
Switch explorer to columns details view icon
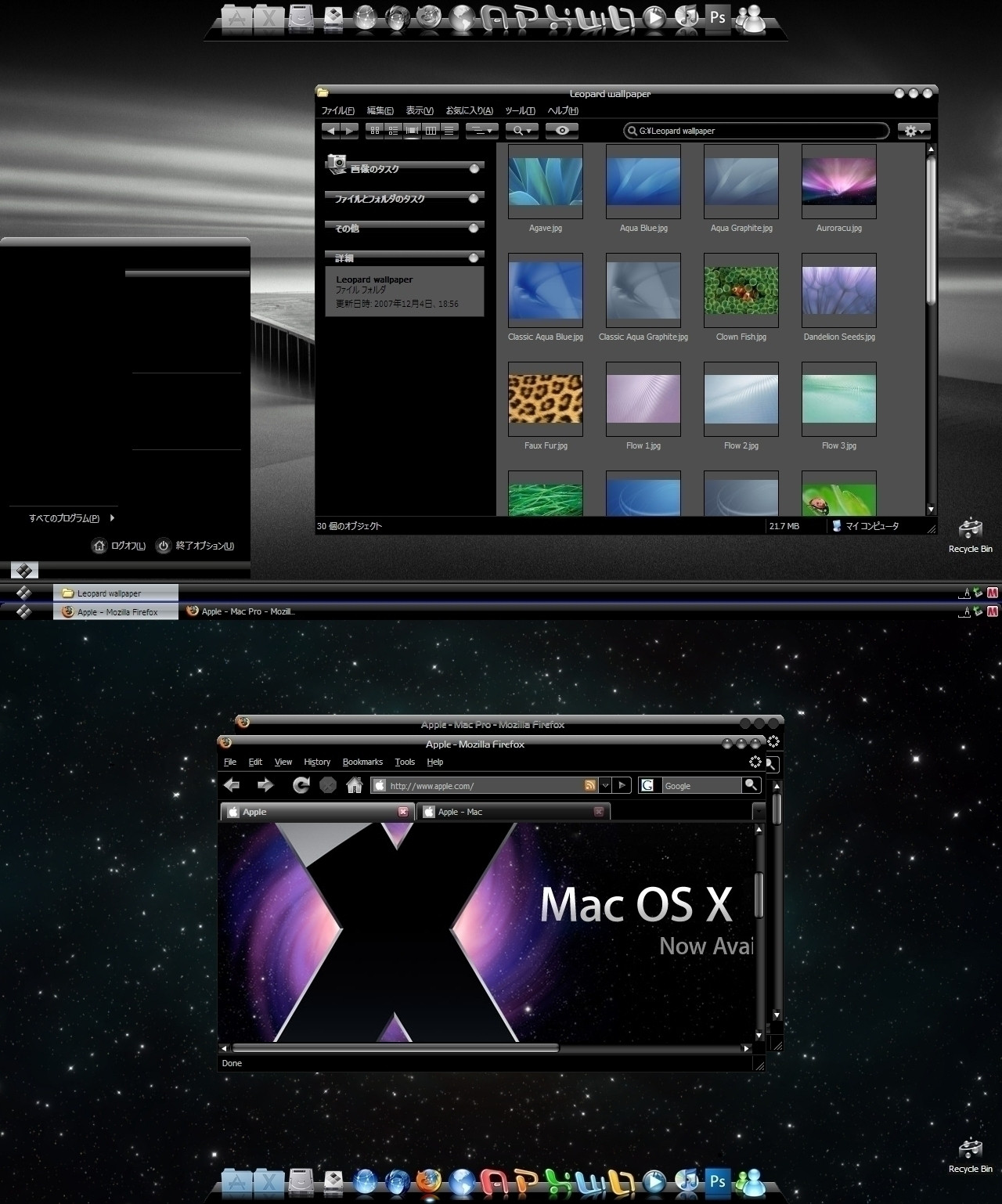pos(431,131)
